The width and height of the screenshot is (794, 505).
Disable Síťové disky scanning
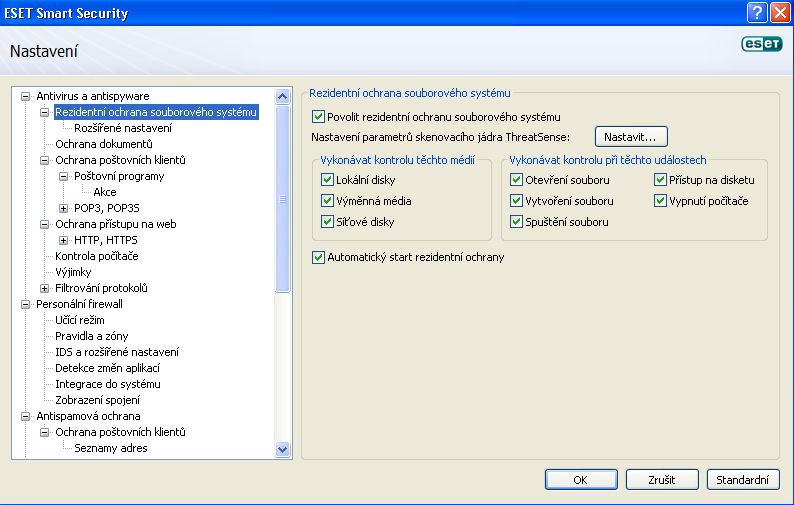[327, 222]
